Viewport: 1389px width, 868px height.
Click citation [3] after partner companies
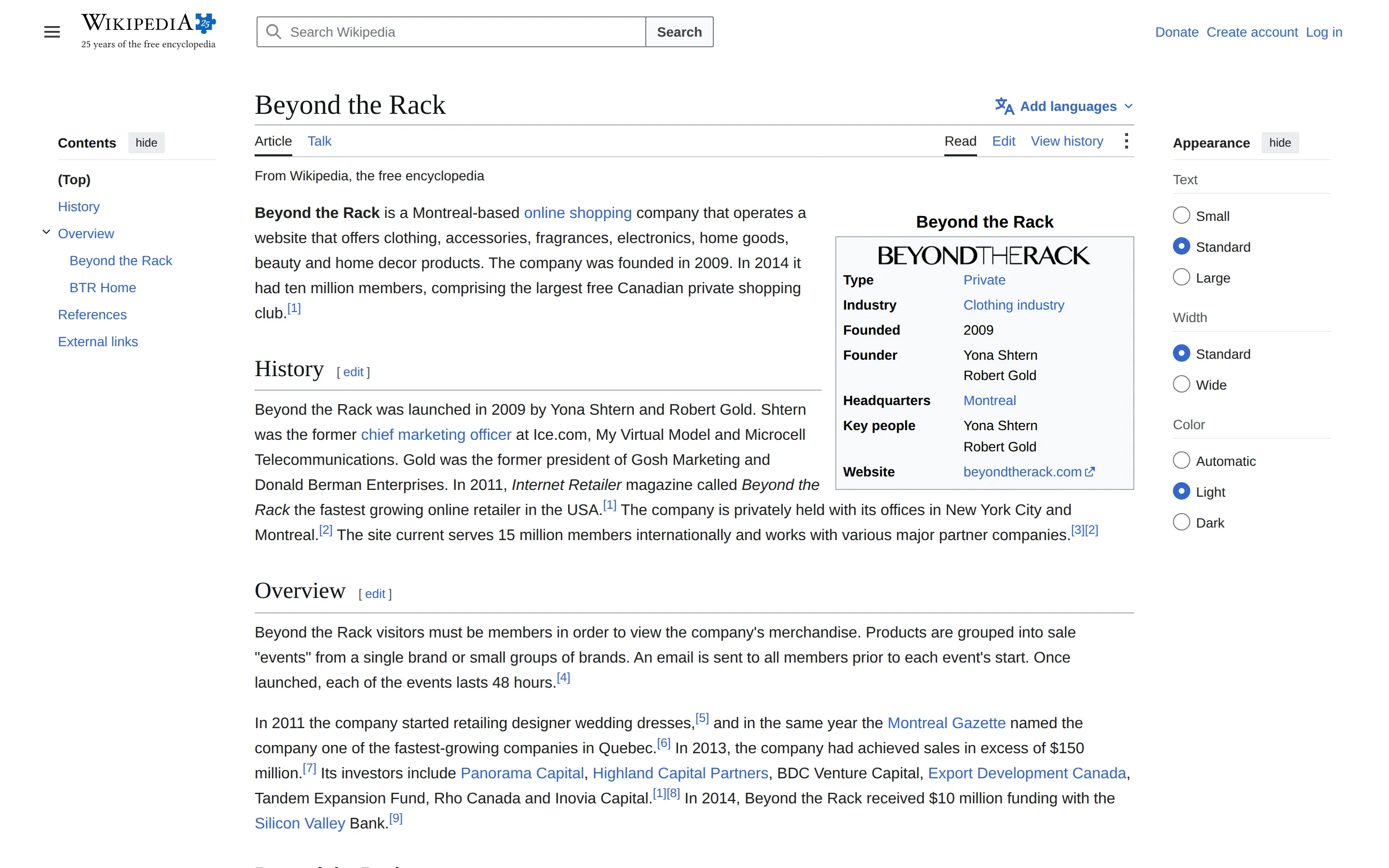pyautogui.click(x=1078, y=530)
